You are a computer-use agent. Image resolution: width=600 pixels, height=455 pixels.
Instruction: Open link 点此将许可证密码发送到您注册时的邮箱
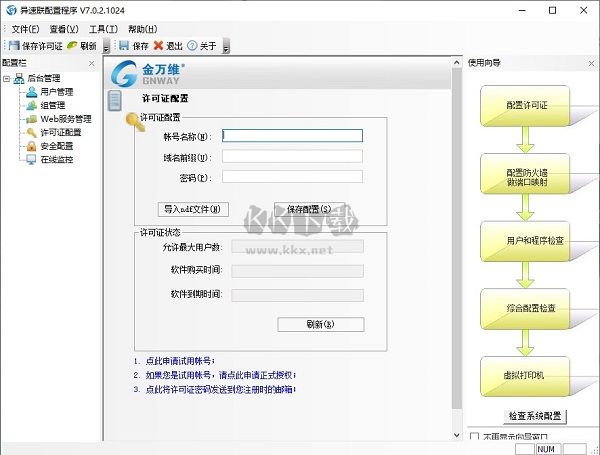pos(219,390)
